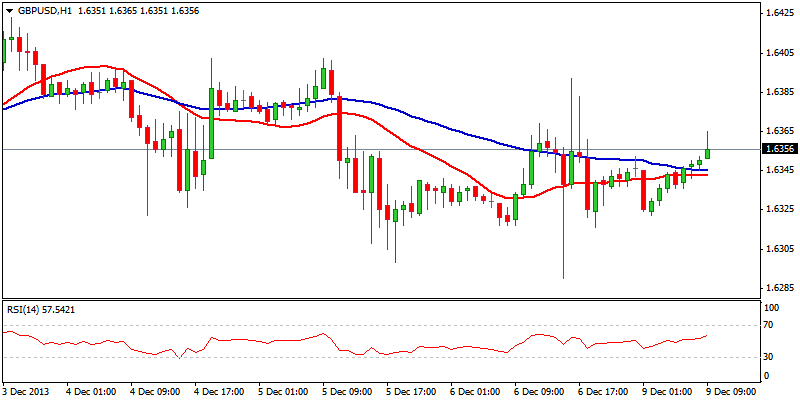
Task: Click the 1.6405 price axis label
Action: pyautogui.click(x=778, y=52)
